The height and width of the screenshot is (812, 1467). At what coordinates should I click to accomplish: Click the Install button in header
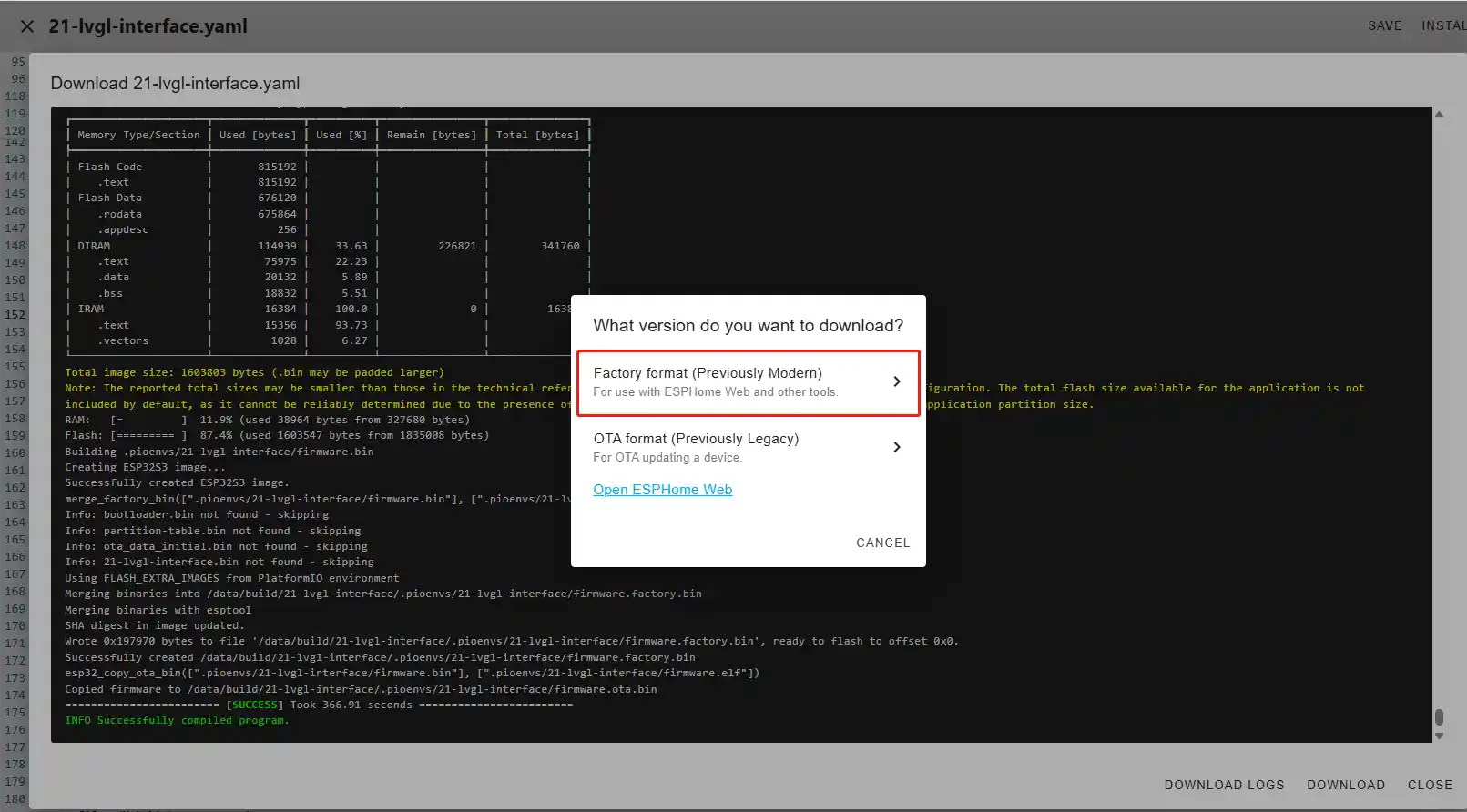pos(1443,26)
